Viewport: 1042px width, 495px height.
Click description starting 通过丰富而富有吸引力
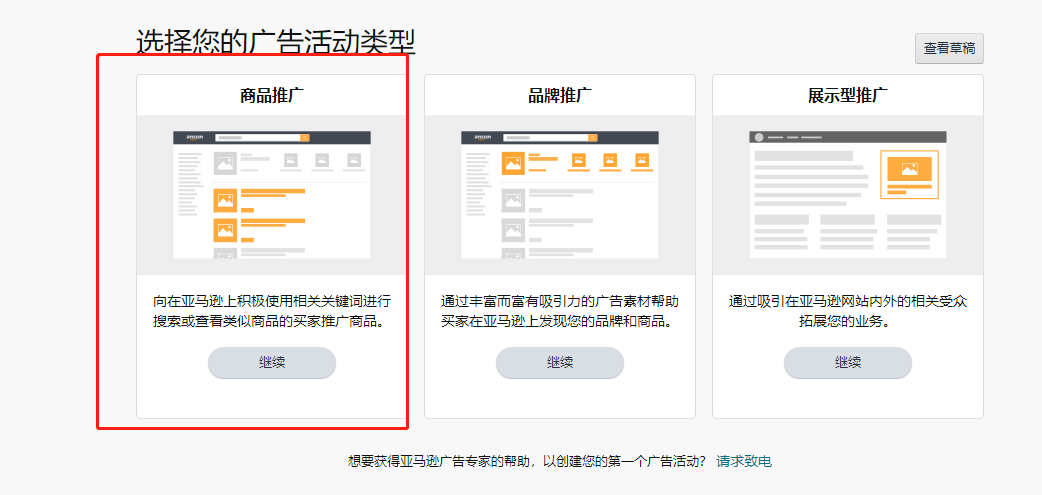[x=560, y=312]
